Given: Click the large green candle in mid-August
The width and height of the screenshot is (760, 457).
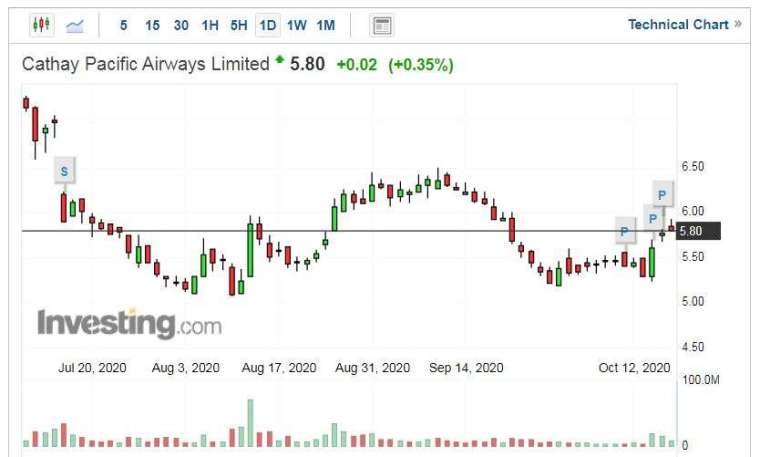Looking at the screenshot, I should coord(250,250).
